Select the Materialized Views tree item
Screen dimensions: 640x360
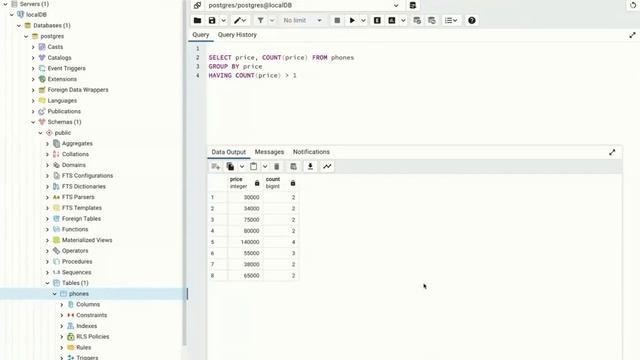click(x=87, y=240)
